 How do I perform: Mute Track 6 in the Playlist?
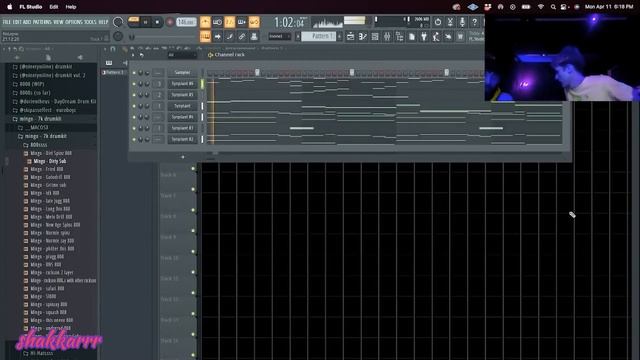[x=193, y=168]
